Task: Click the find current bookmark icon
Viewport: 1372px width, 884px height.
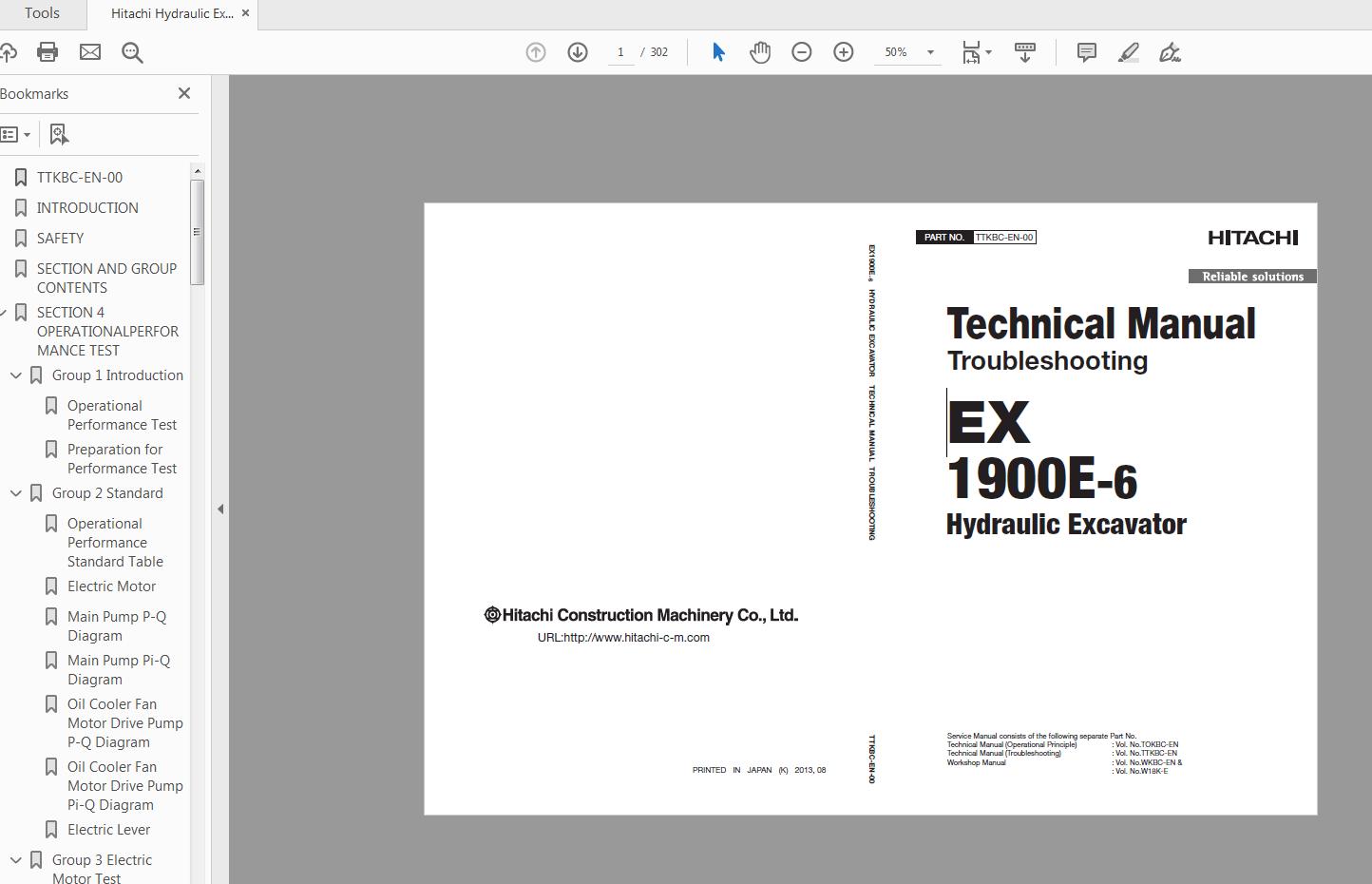Action: (x=59, y=134)
